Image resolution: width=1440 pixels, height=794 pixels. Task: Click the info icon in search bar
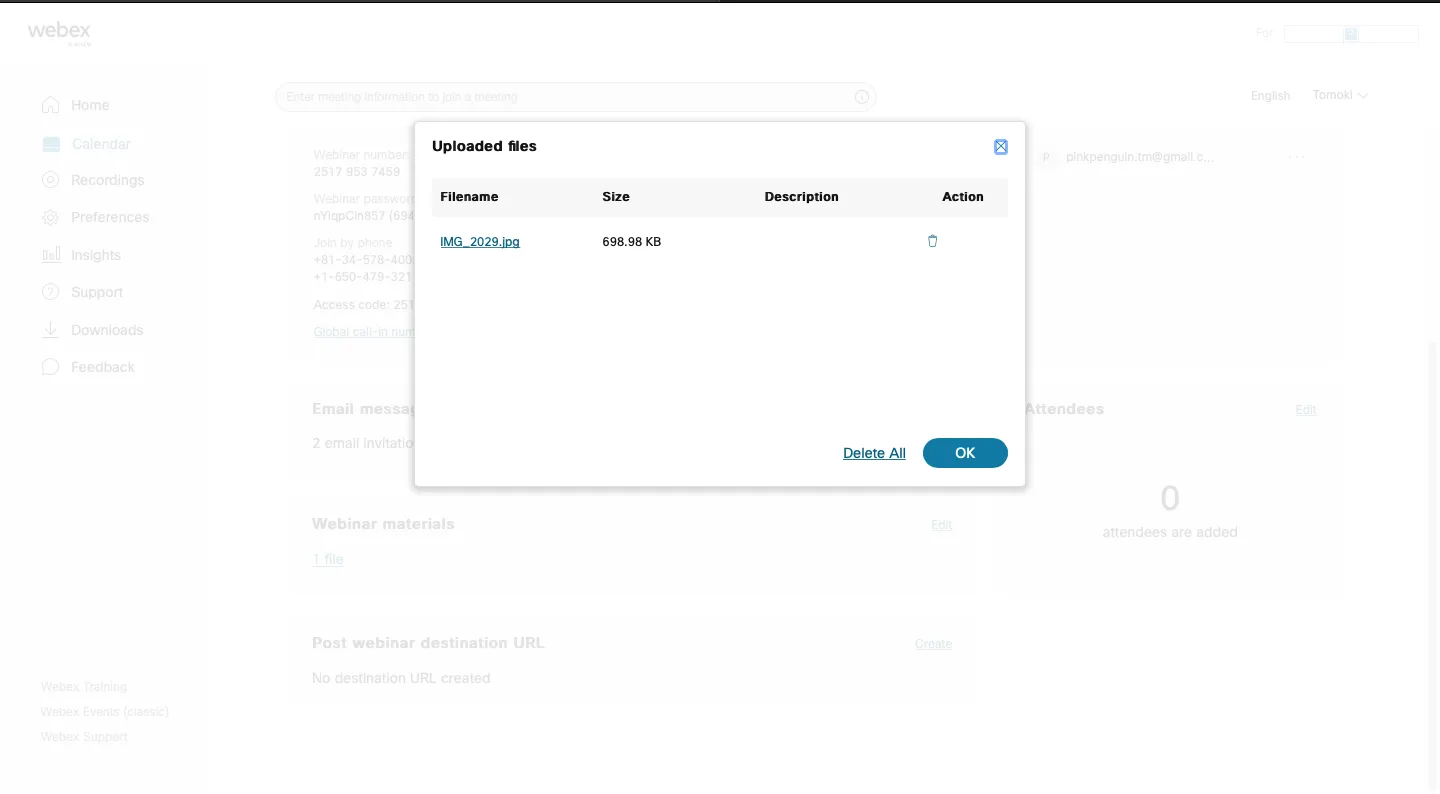click(861, 97)
